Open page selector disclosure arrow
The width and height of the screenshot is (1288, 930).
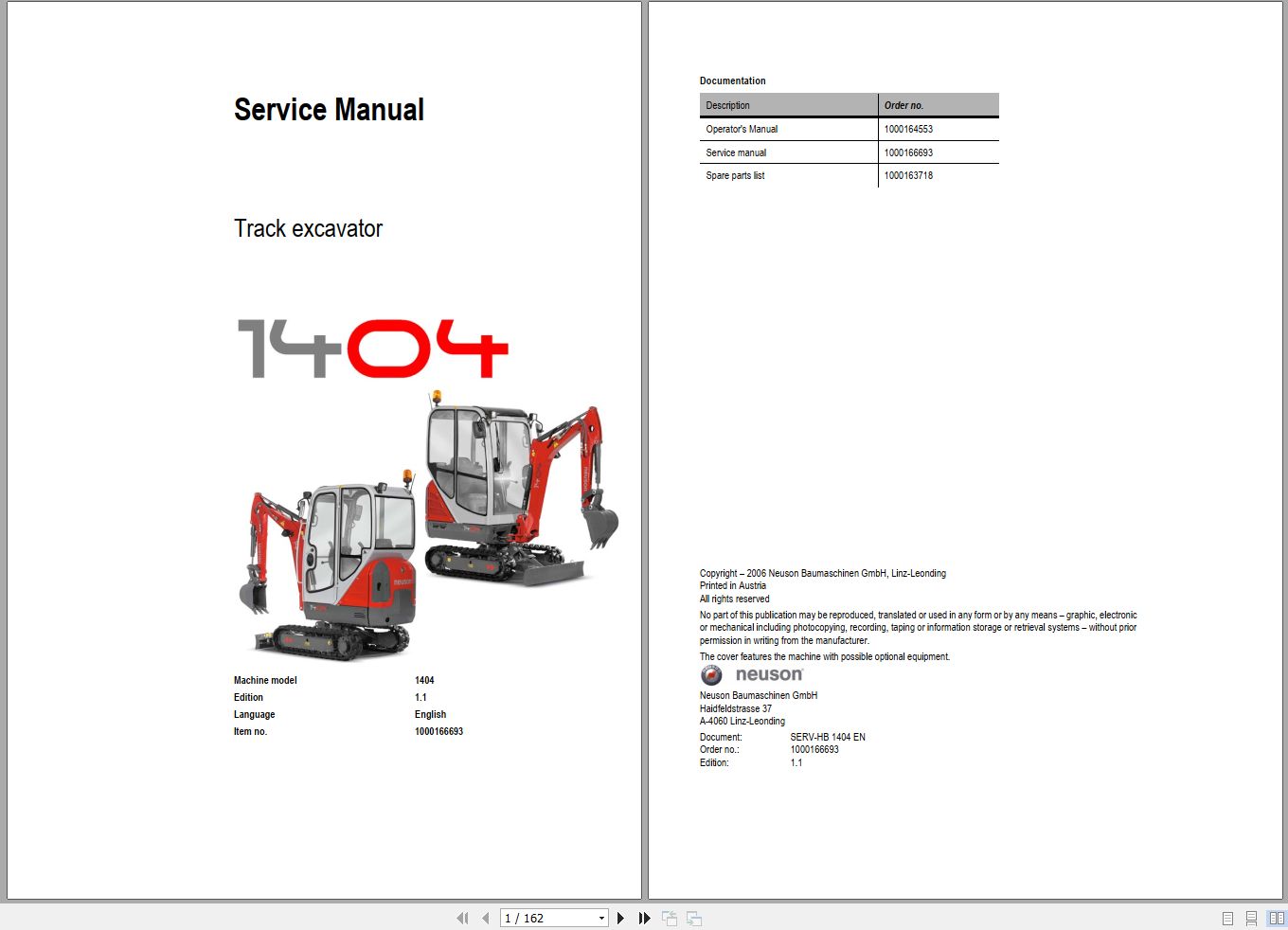(600, 918)
